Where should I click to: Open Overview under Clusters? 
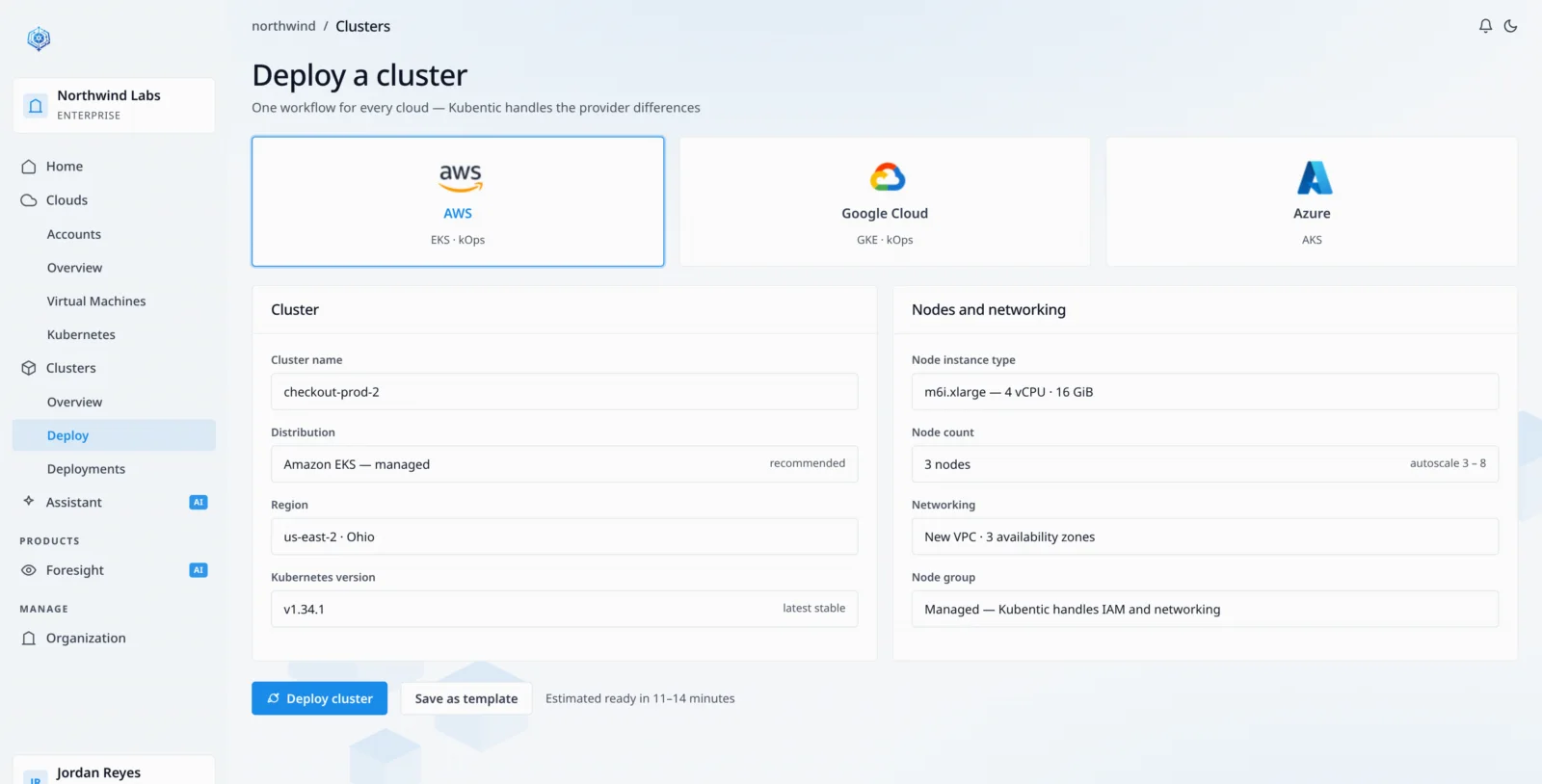tap(114, 402)
